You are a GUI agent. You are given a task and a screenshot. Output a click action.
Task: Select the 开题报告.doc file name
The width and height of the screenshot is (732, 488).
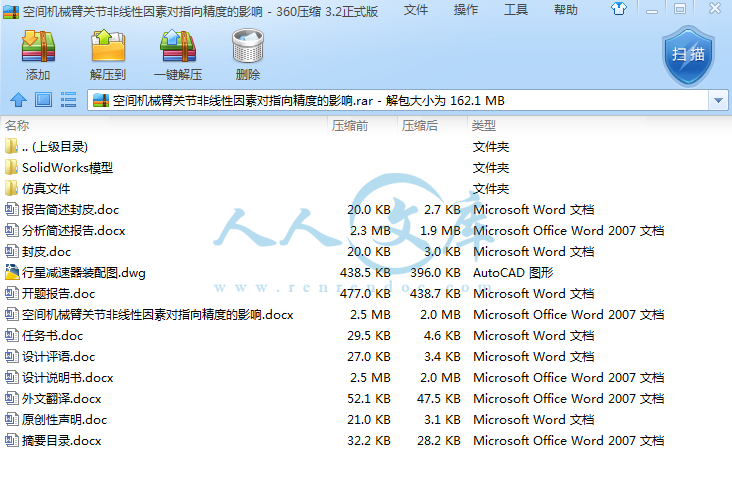(58, 294)
